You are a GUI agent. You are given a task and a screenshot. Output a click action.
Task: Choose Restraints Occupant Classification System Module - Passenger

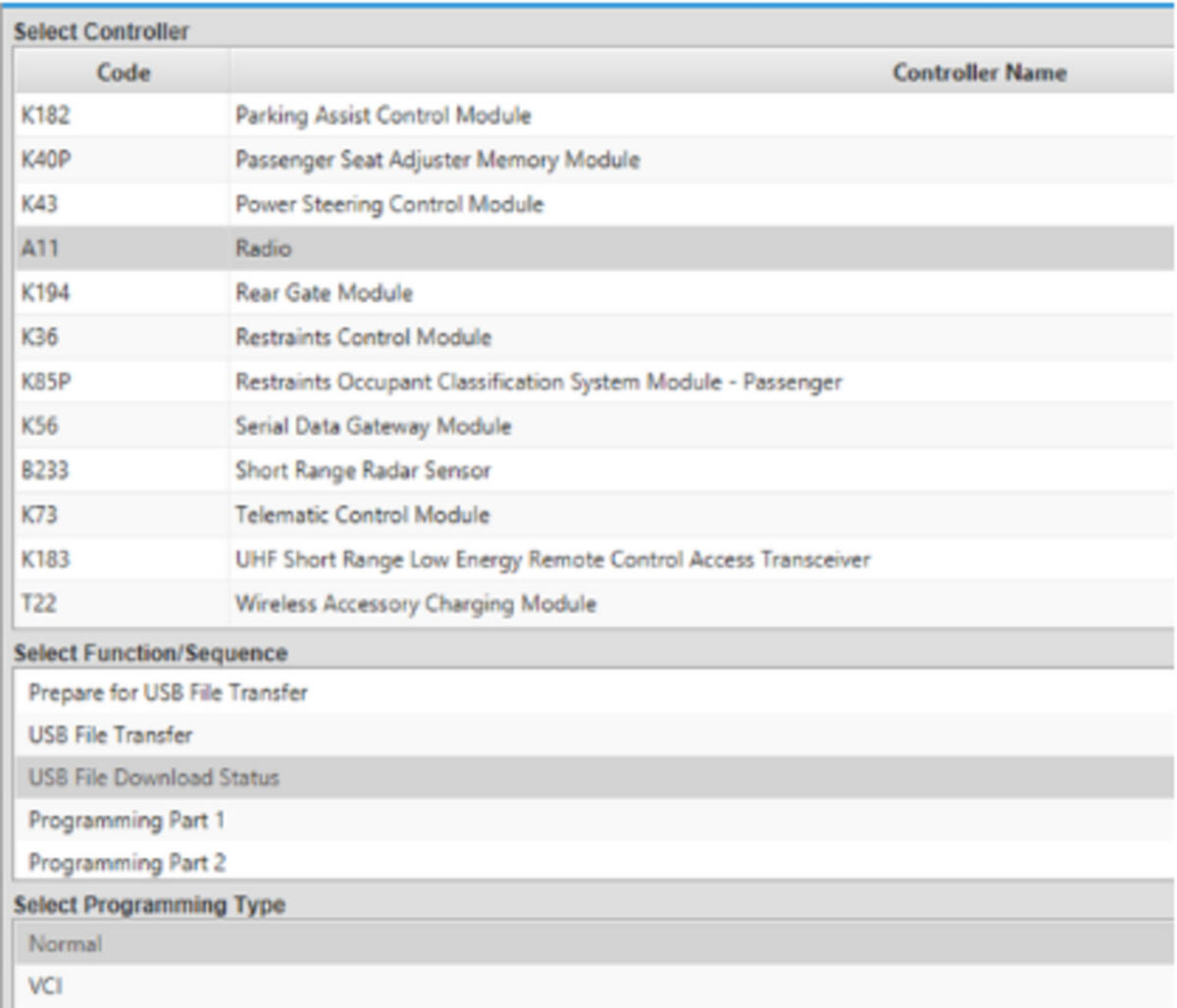595,381
